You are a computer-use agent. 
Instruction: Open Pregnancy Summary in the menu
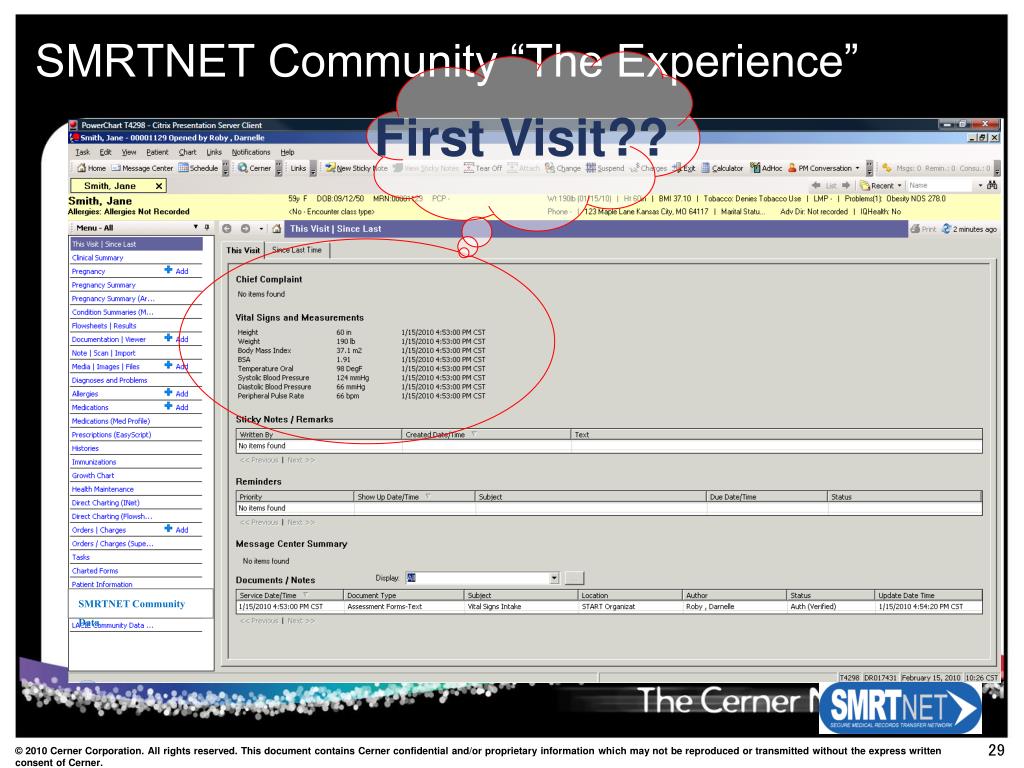click(104, 285)
